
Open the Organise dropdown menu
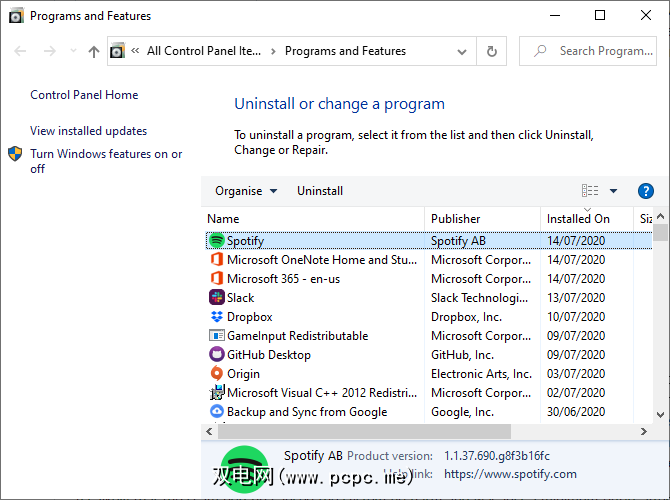coord(246,191)
